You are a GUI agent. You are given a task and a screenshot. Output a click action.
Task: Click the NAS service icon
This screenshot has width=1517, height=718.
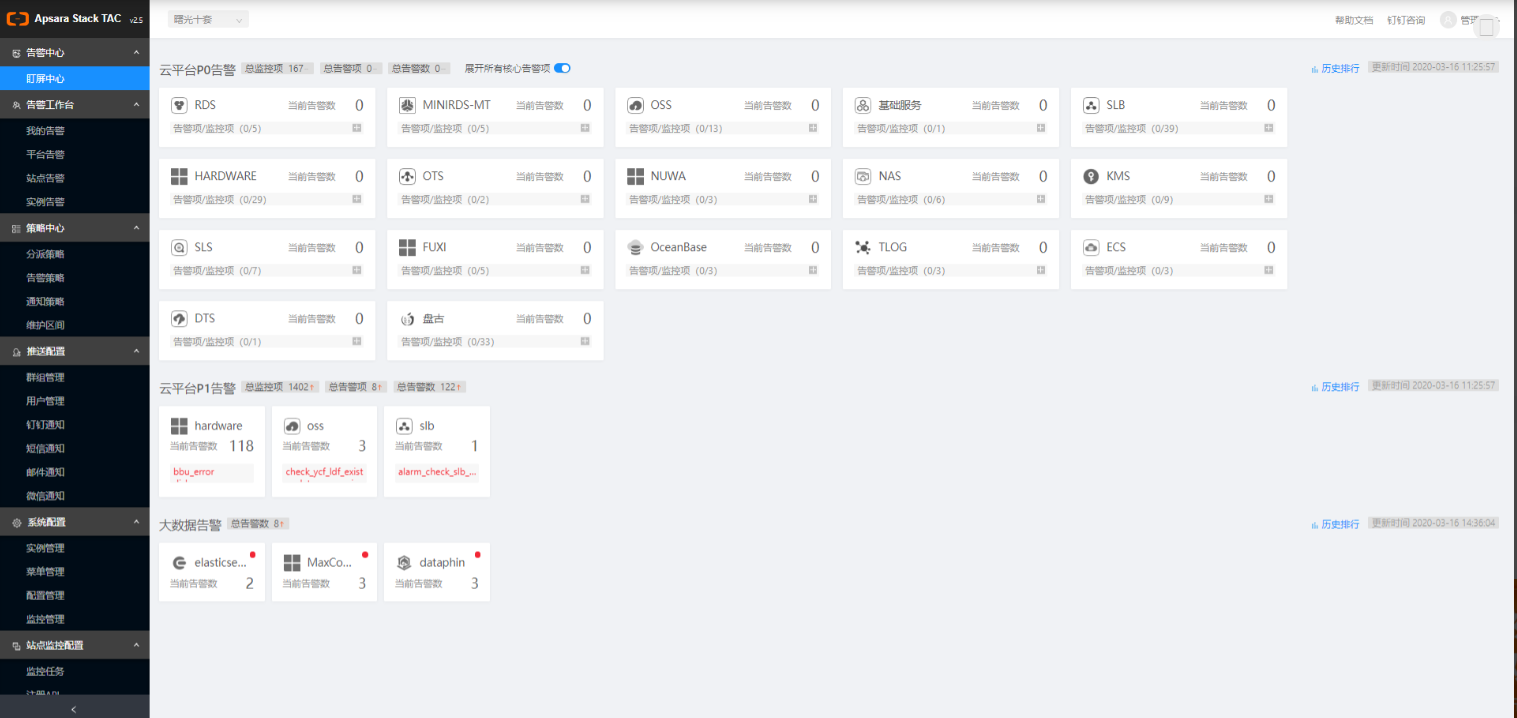pyautogui.click(x=863, y=176)
